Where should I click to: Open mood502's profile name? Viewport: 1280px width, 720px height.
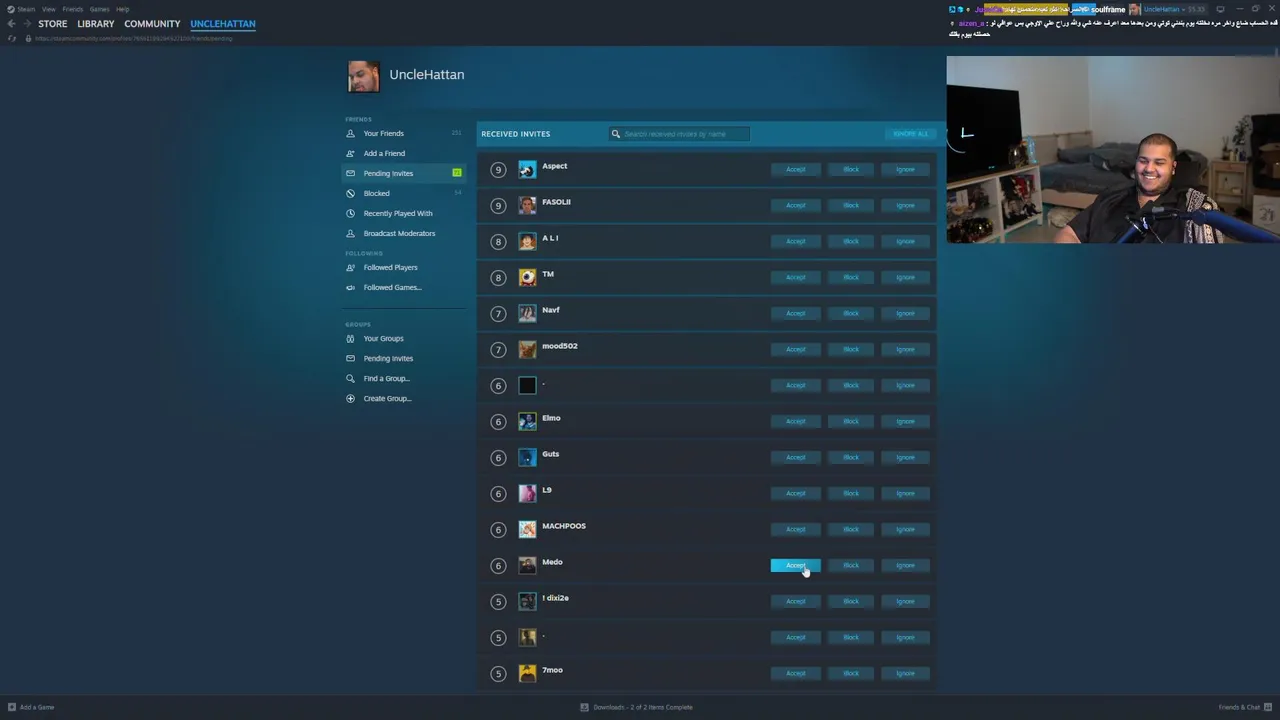(x=560, y=346)
